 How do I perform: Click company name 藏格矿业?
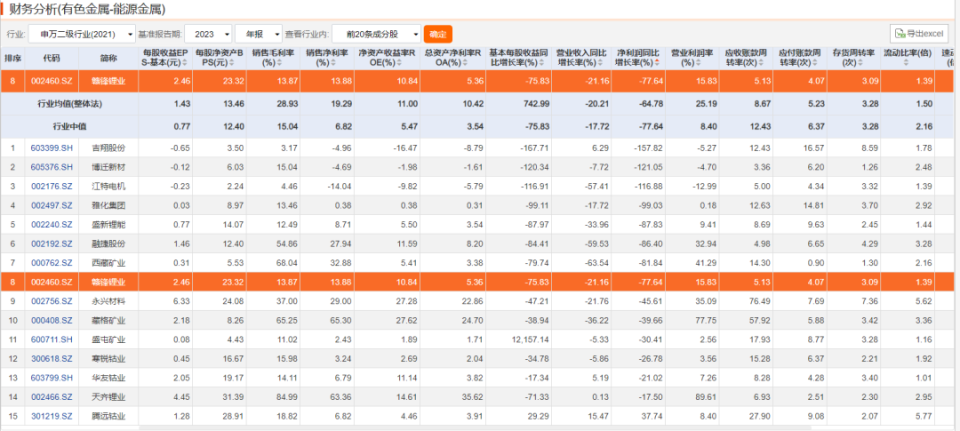pyautogui.click(x=108, y=320)
